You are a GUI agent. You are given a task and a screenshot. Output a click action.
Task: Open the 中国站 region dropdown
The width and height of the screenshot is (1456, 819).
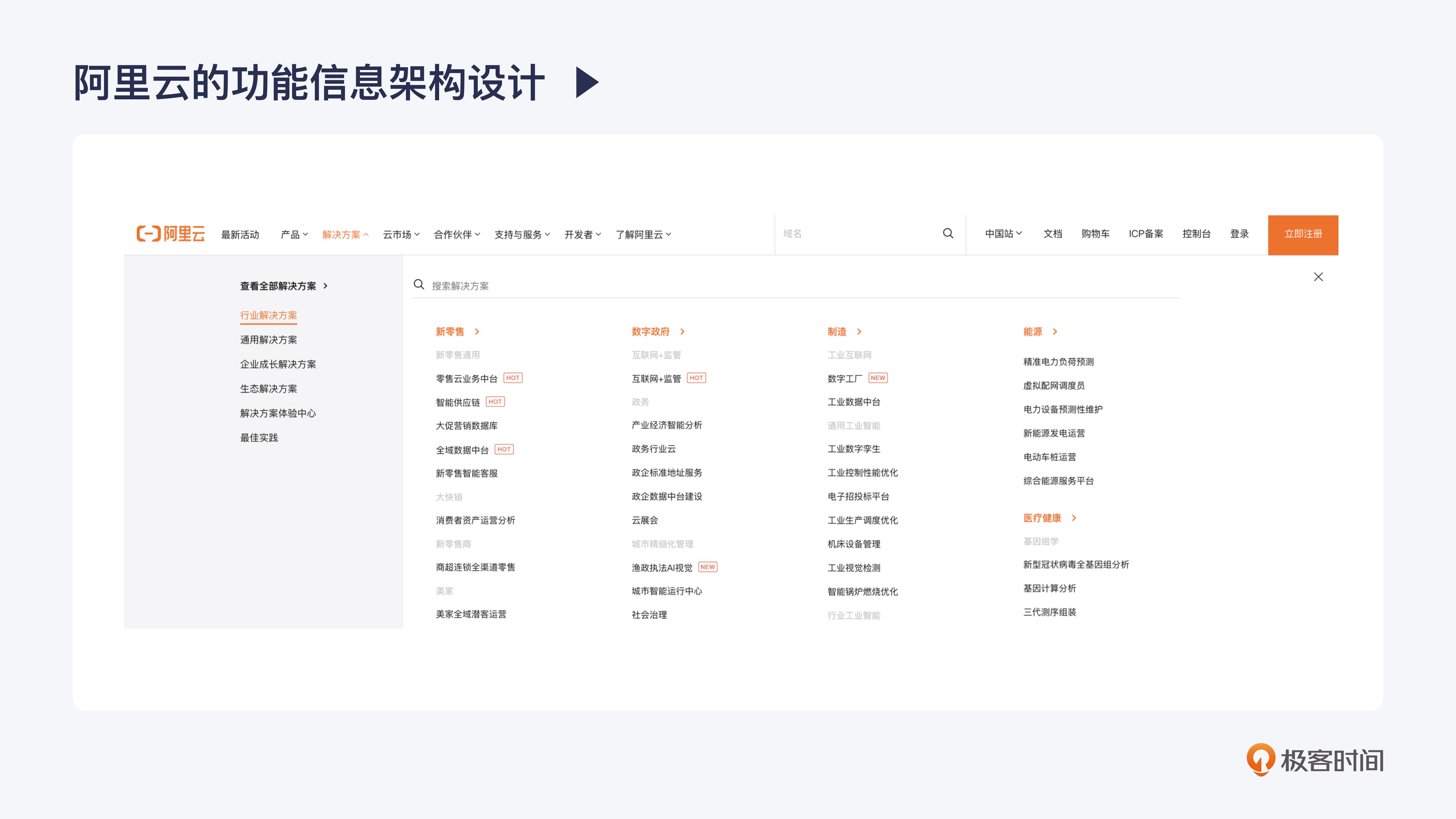point(1003,233)
